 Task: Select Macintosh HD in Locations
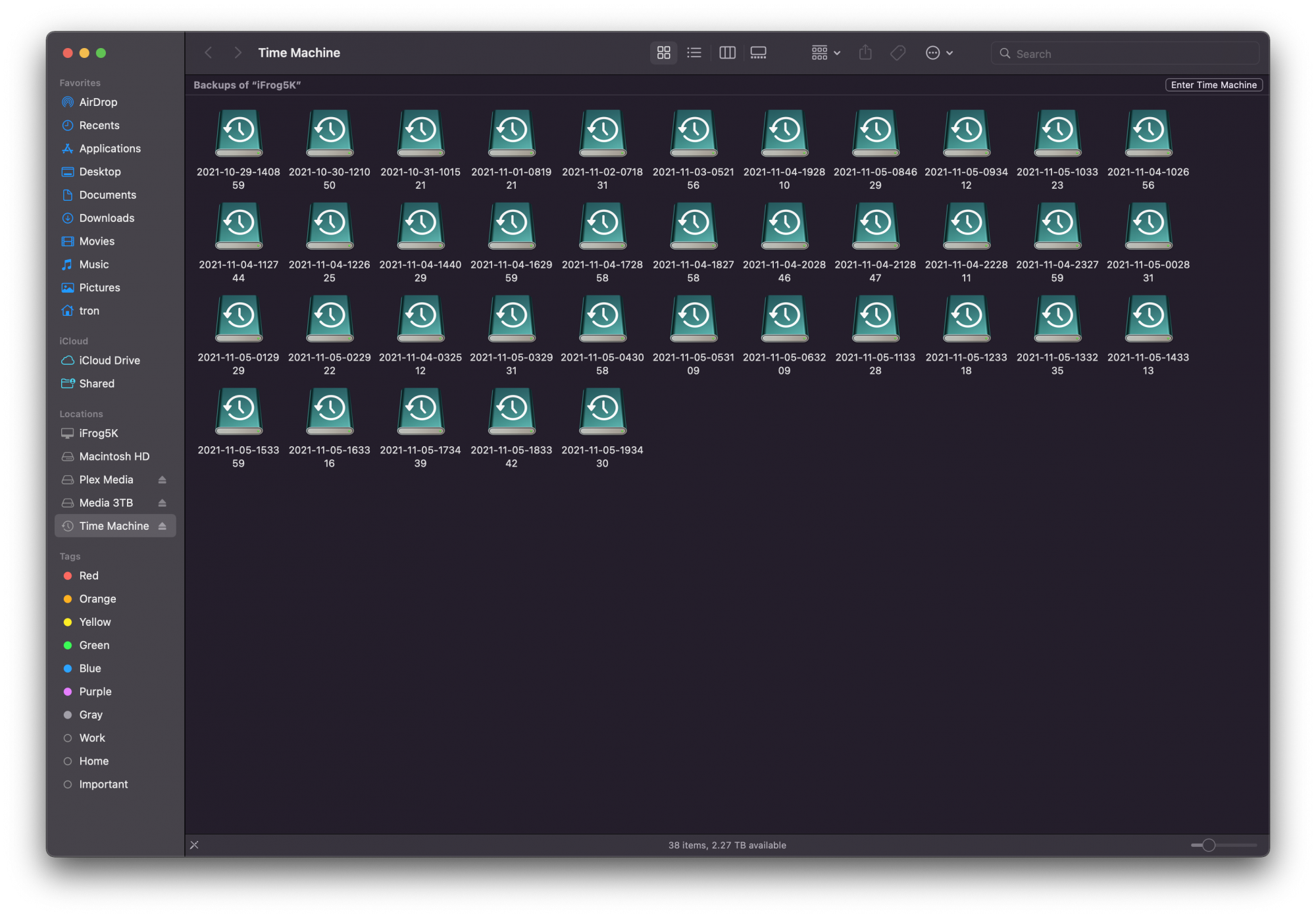[114, 457]
